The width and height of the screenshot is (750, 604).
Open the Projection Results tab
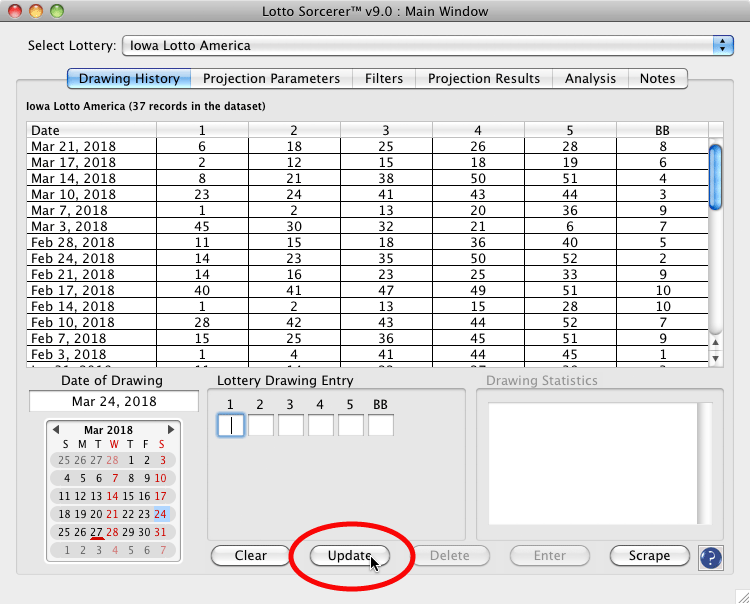point(484,78)
